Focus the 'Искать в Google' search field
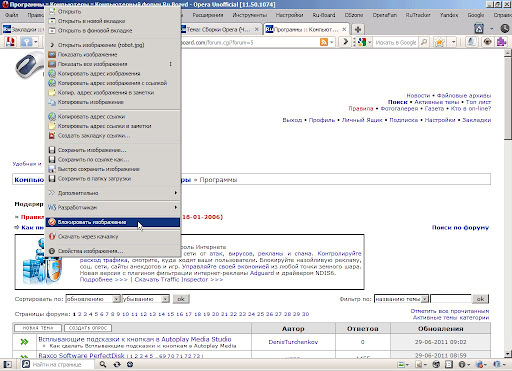Viewport: 512px width, 371px height. pos(395,42)
